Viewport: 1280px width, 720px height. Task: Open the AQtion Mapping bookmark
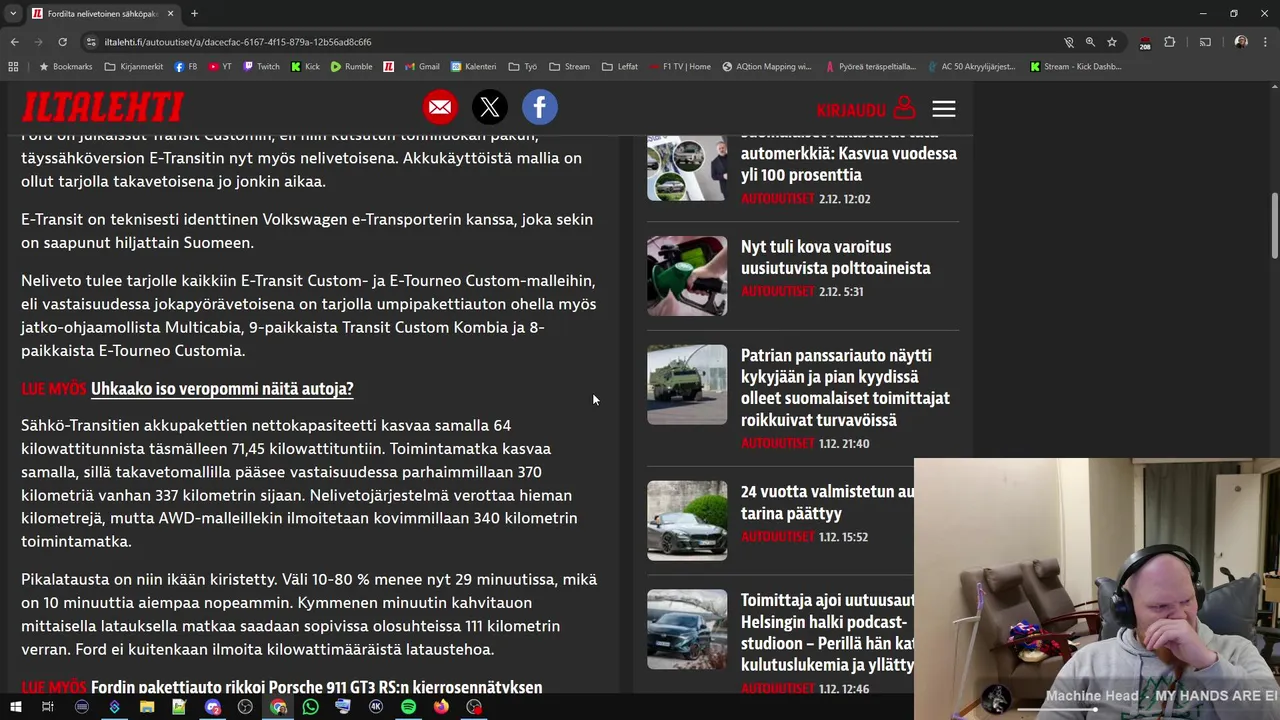click(x=766, y=67)
